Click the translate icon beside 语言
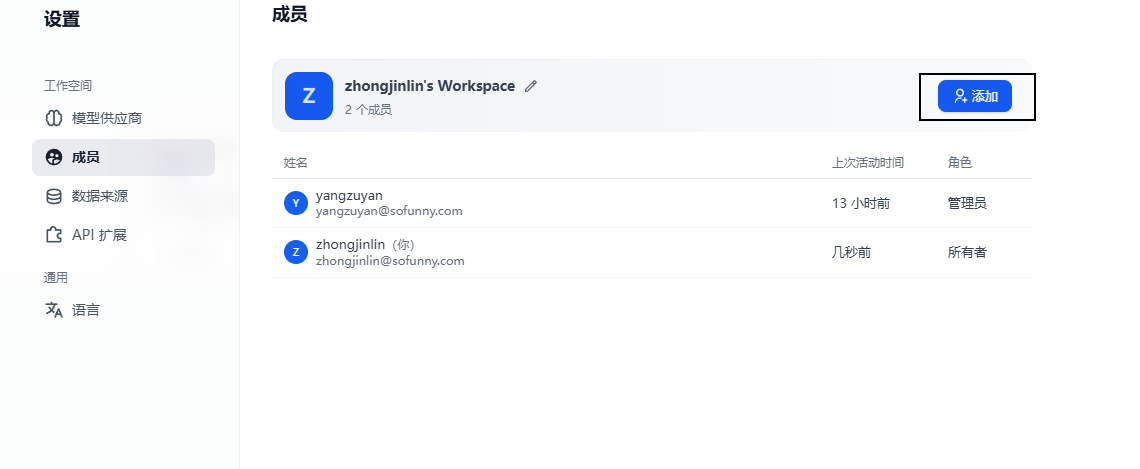The image size is (1140, 469). [x=54, y=310]
